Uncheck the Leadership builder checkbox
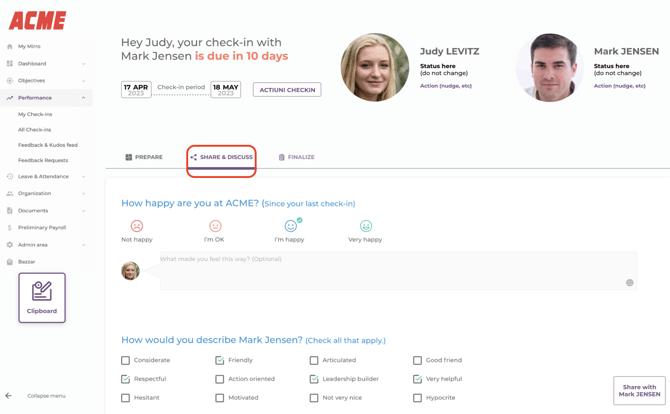This screenshot has height=414, width=670. coord(314,379)
